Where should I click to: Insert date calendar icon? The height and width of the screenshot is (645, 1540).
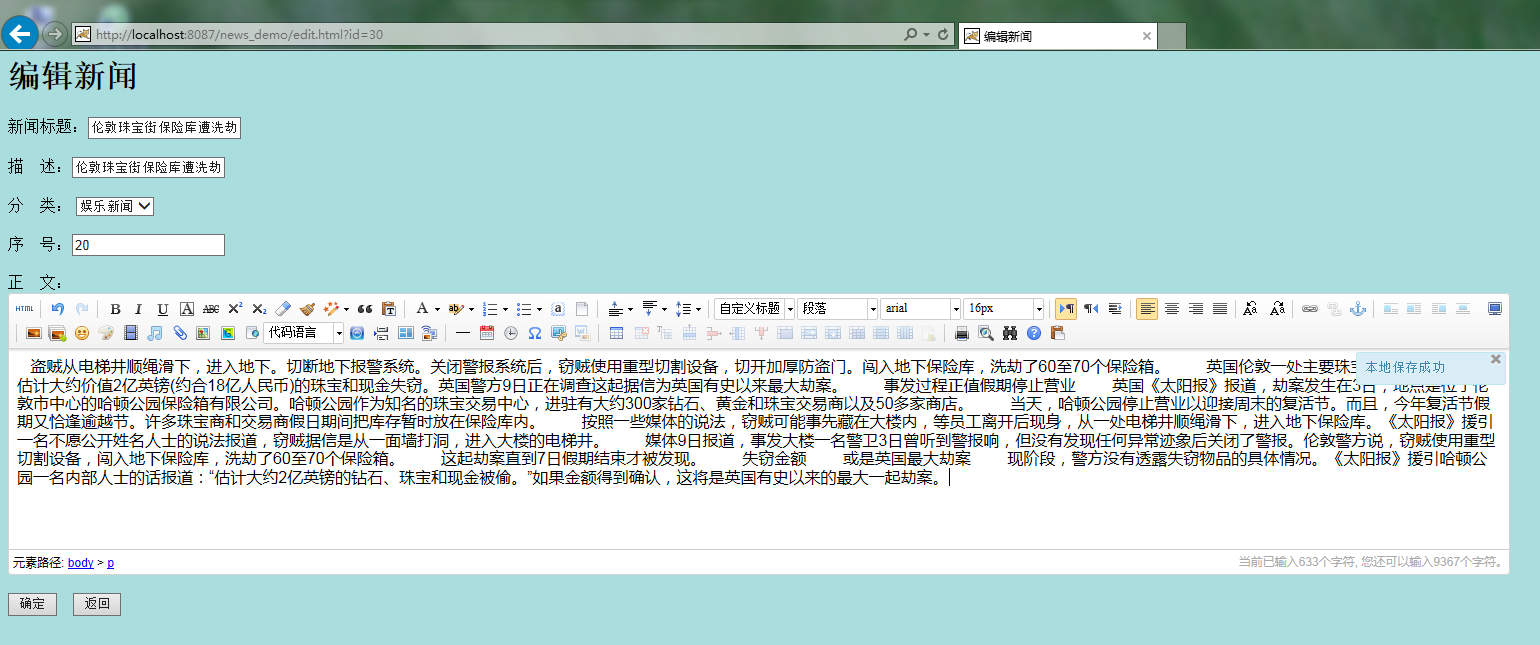coord(487,332)
